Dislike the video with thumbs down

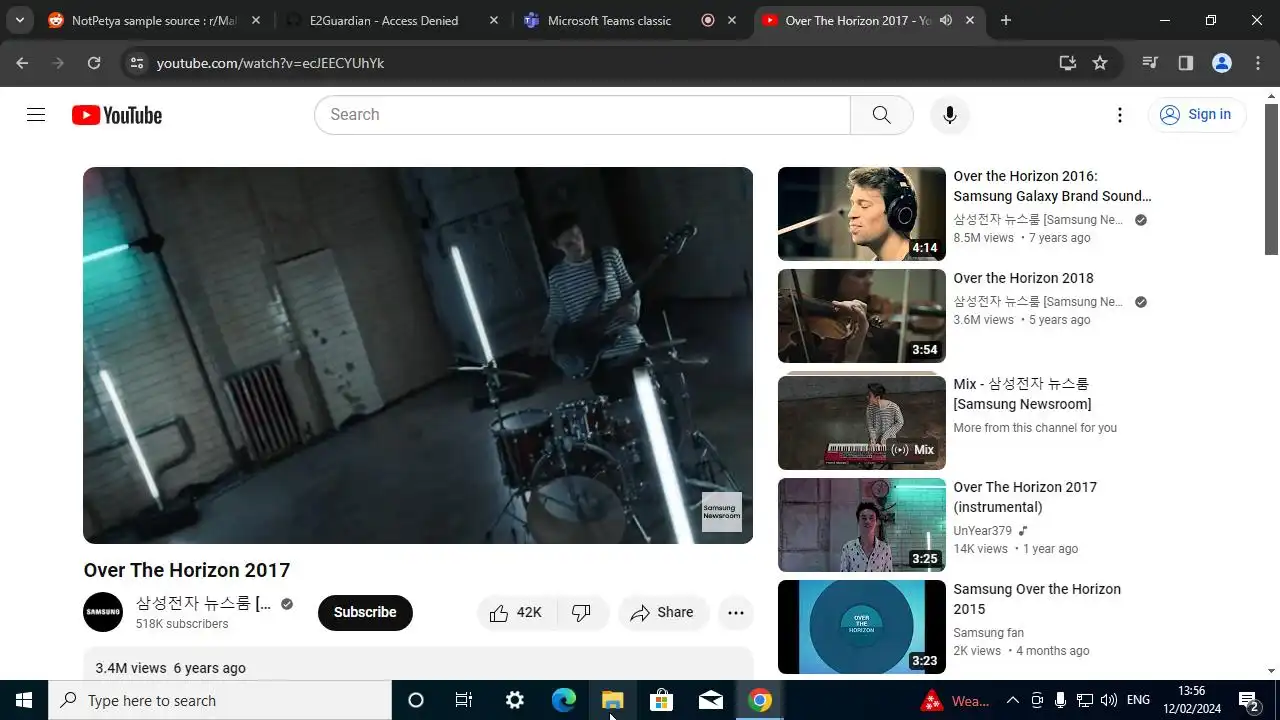pos(581,613)
